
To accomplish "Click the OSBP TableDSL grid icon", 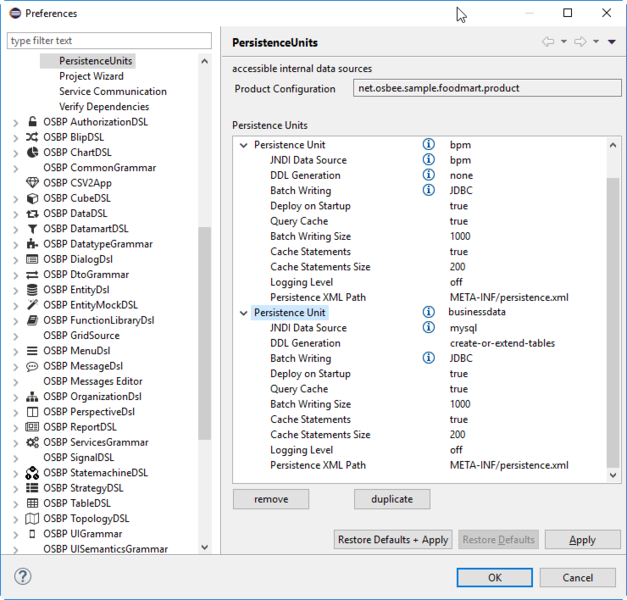I will [x=32, y=503].
